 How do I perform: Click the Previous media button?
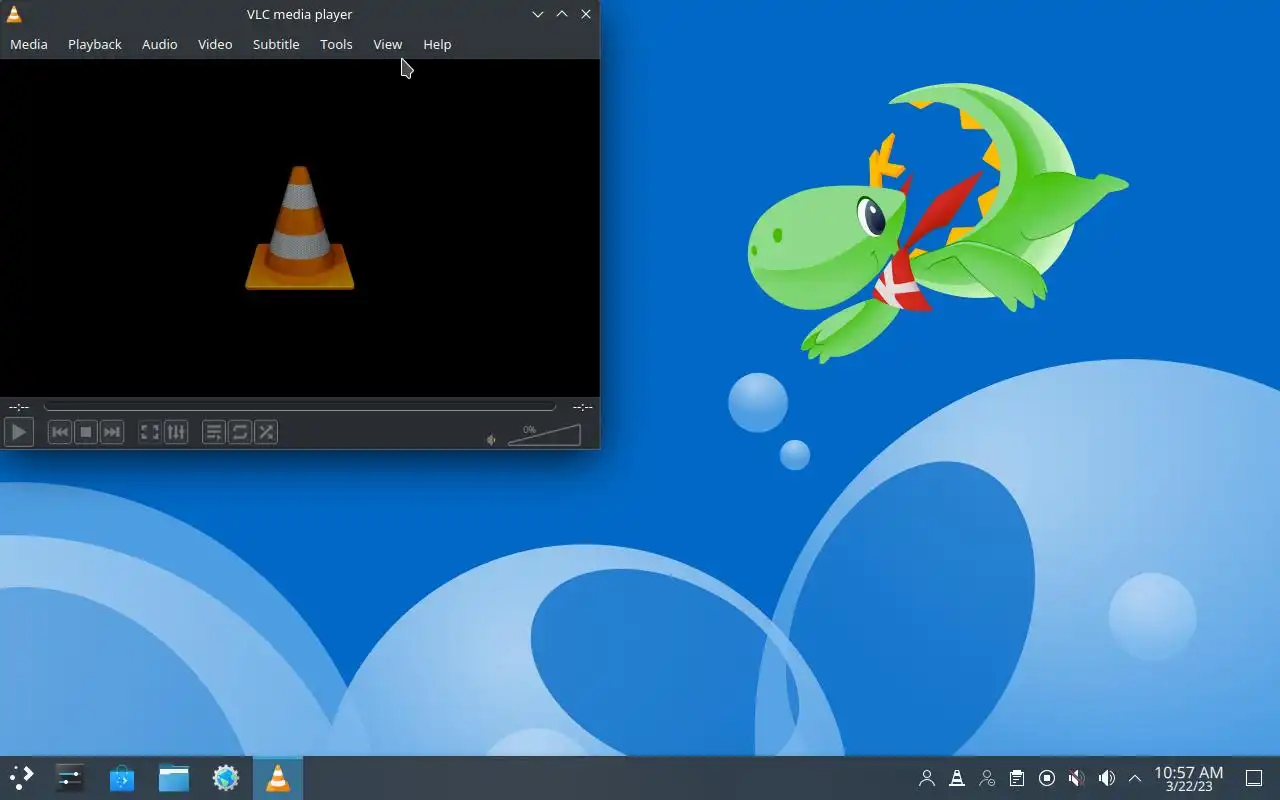(x=60, y=432)
